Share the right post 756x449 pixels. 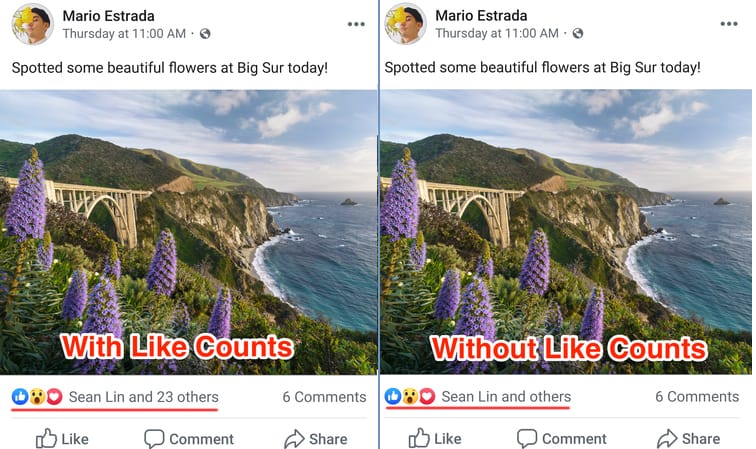pos(688,438)
